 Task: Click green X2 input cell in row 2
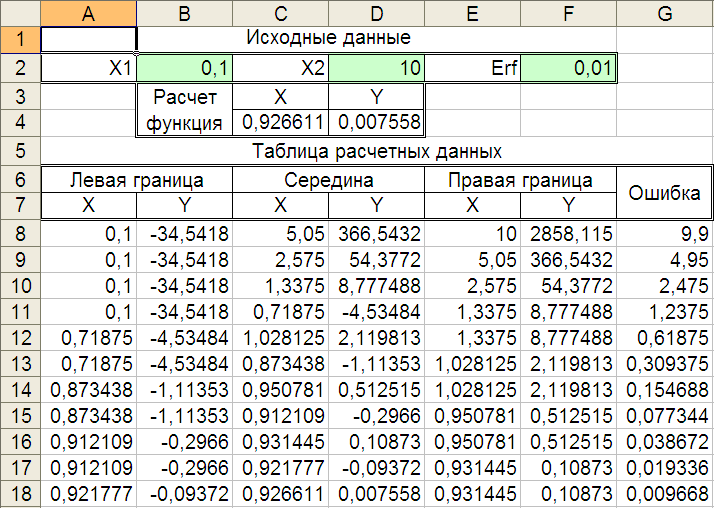pyautogui.click(x=377, y=68)
